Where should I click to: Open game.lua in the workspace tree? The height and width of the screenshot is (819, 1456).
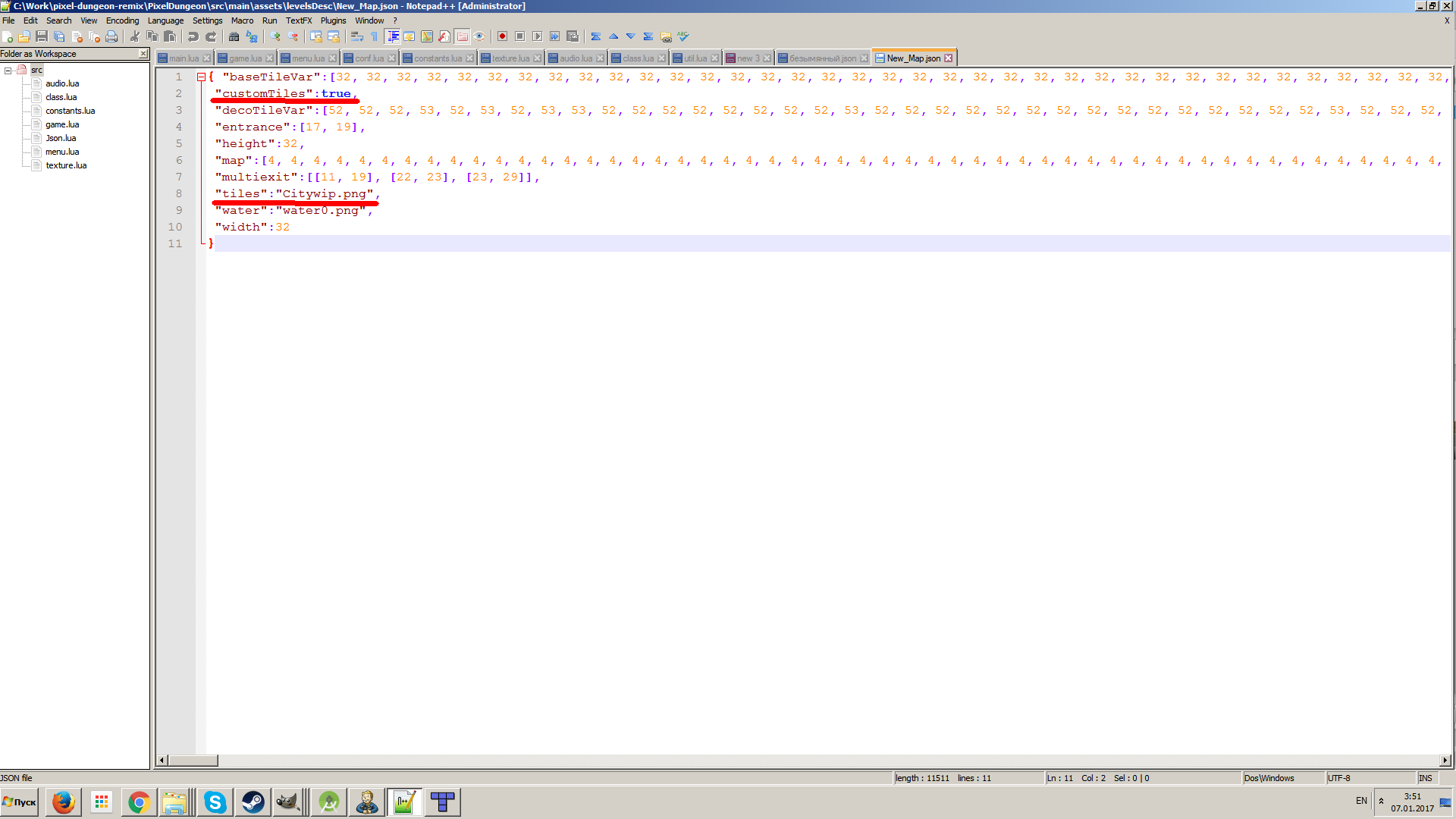[62, 124]
